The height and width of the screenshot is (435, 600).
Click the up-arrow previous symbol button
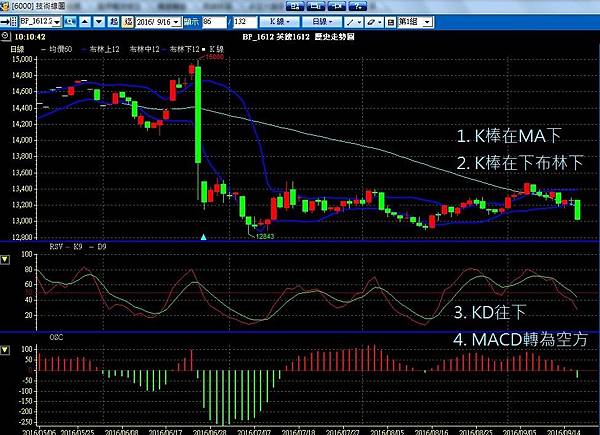click(85, 22)
